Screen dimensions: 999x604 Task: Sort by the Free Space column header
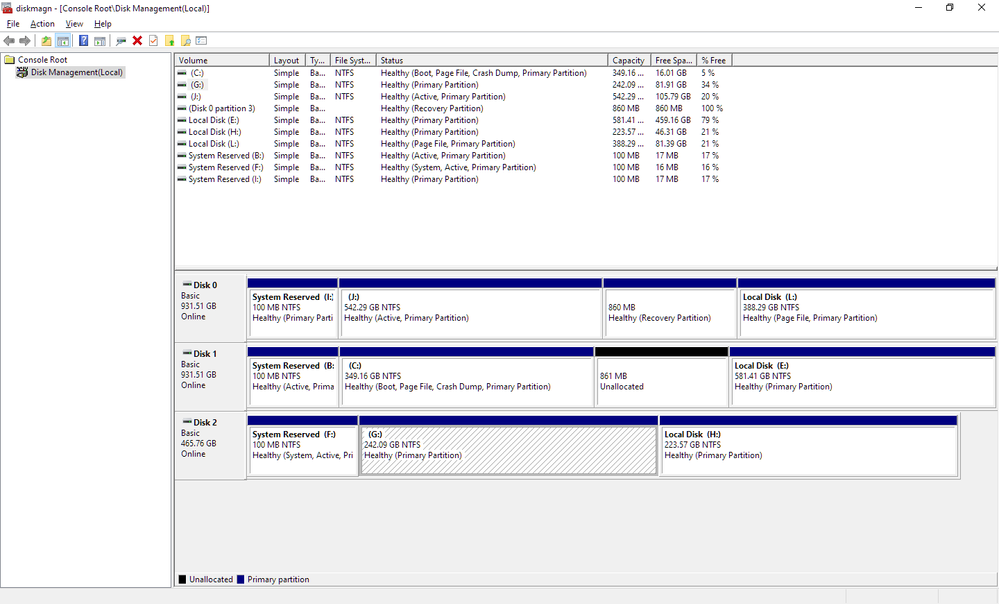click(x=674, y=61)
